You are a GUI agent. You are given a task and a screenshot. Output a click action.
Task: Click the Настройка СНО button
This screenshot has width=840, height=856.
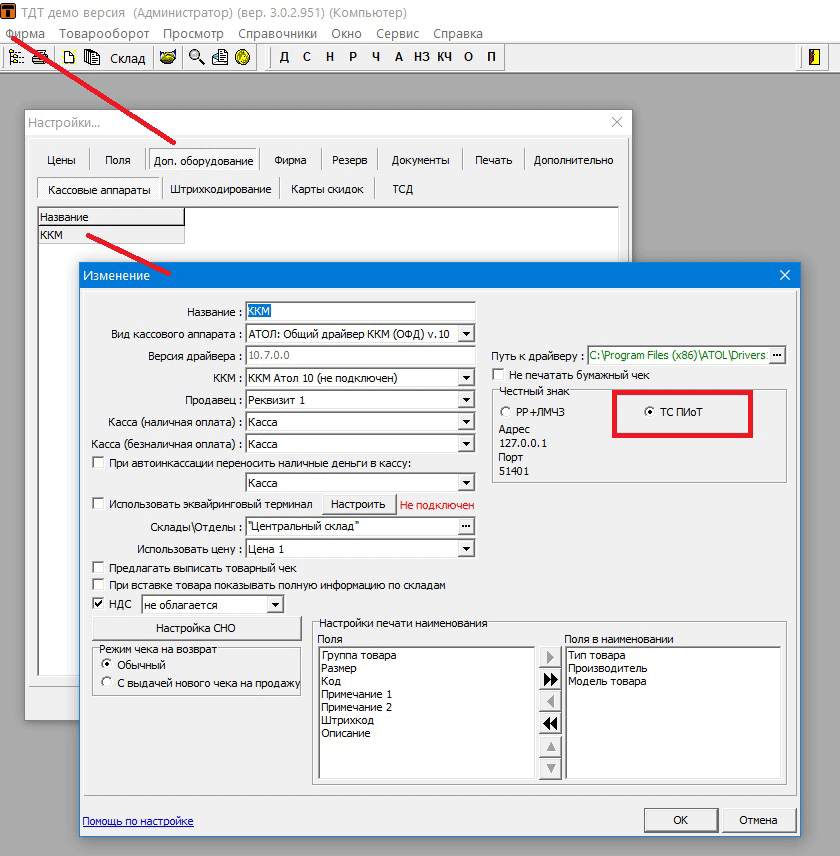(196, 628)
